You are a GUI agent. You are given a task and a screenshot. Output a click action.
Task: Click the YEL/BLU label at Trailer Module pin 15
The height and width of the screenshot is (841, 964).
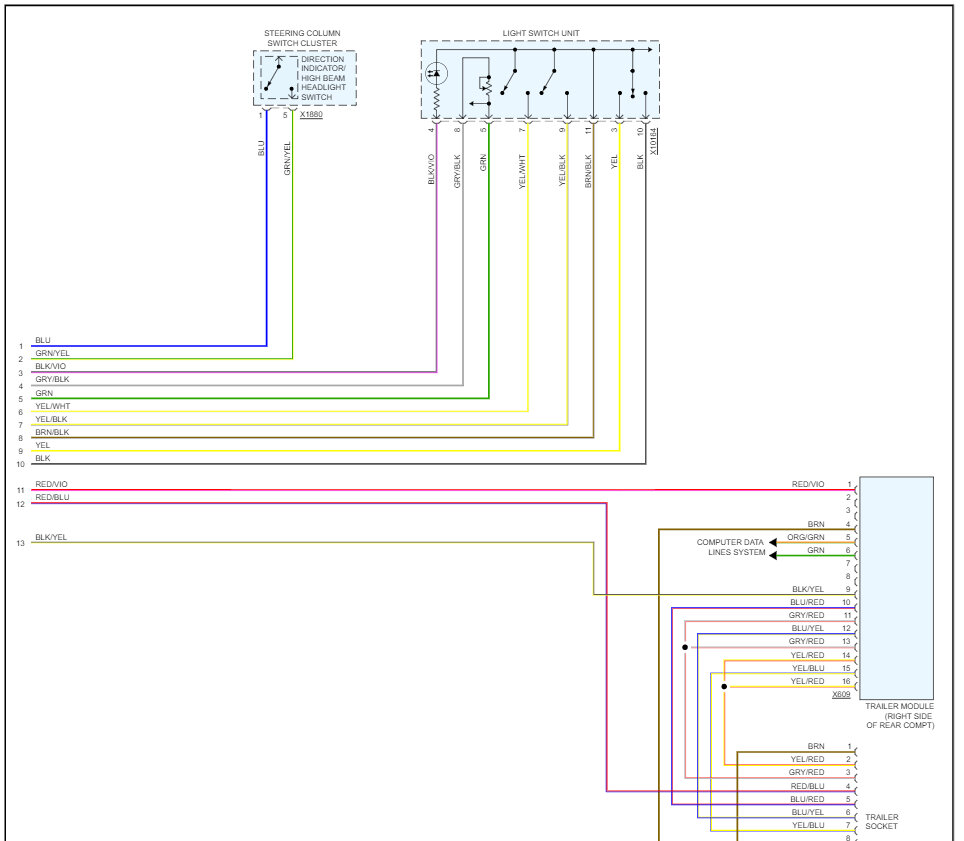808,668
